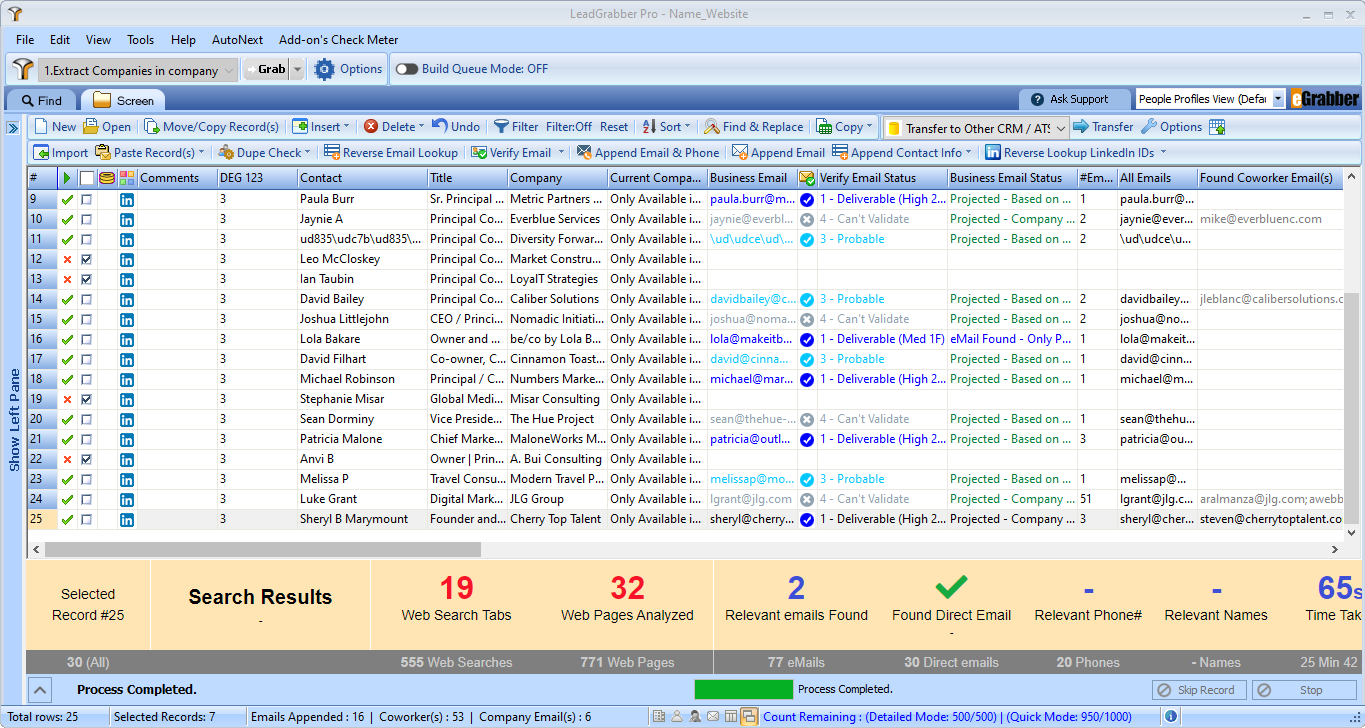Expand the Sort dropdown
1365x728 pixels.
click(x=687, y=127)
